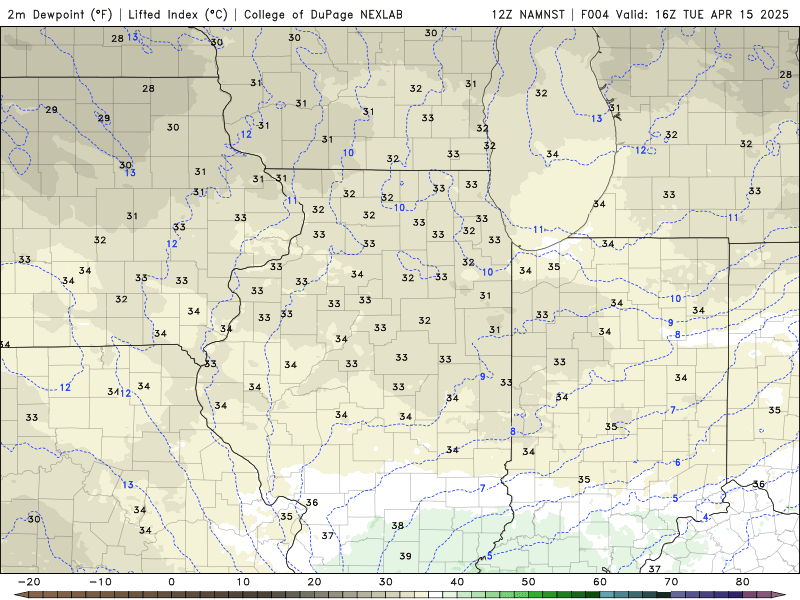Click the '70' label on the color bar

coord(671,582)
